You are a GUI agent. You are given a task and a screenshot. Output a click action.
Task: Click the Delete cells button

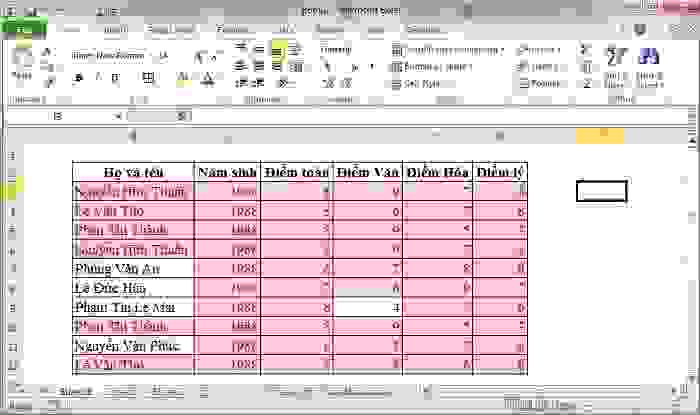pyautogui.click(x=539, y=67)
